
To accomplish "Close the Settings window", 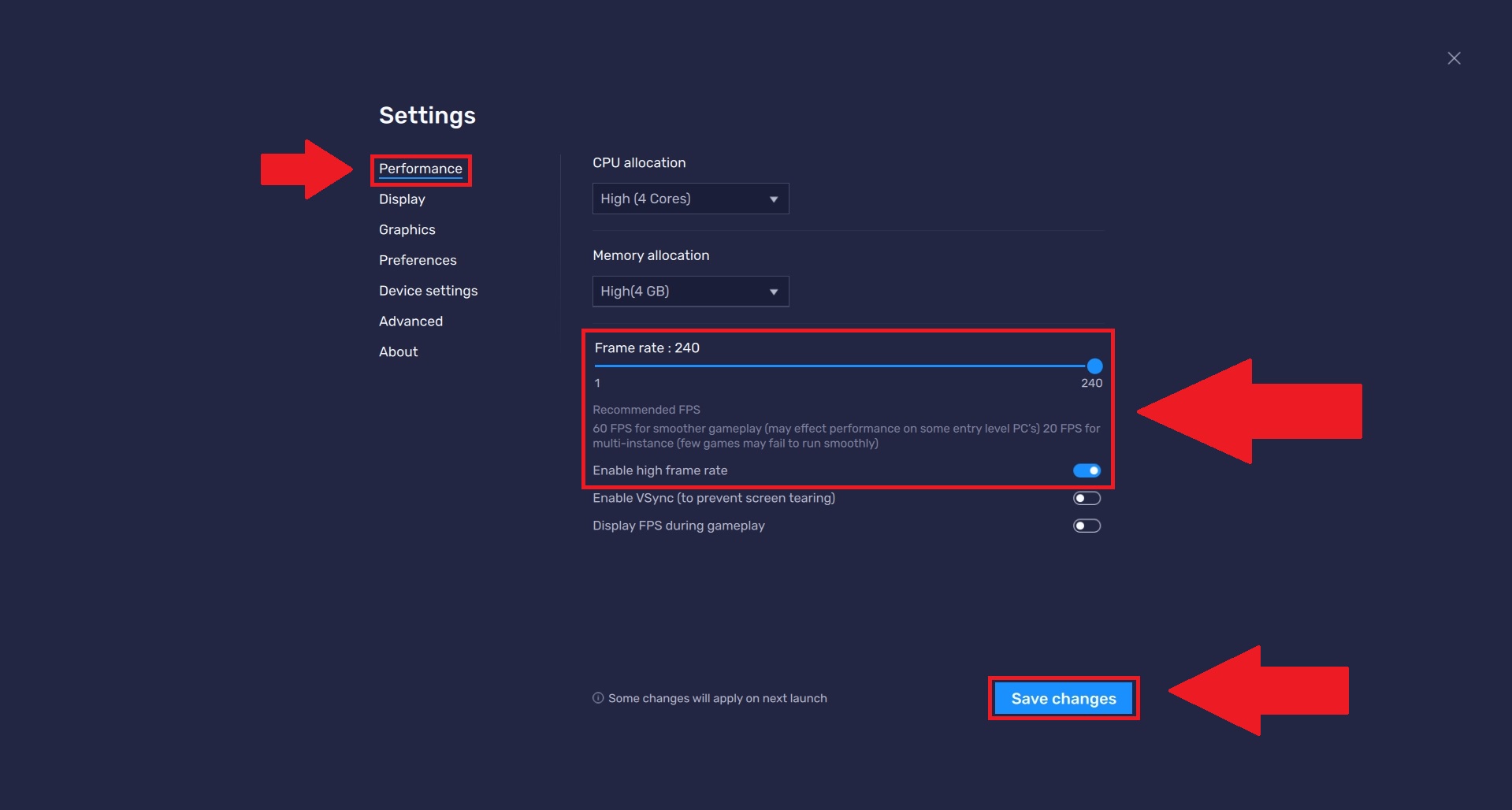I will (x=1454, y=58).
